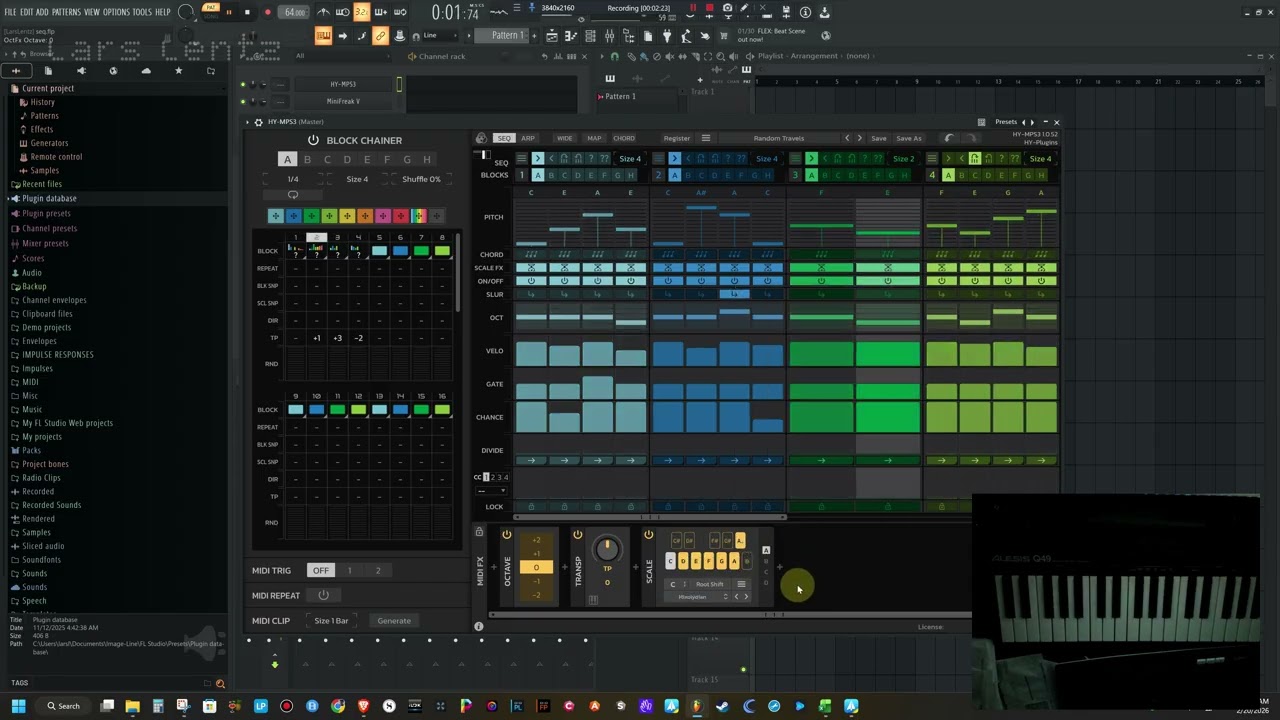This screenshot has width=1280, height=720.
Task: Open the plugin hamburger menu next to Register
Action: click(705, 138)
